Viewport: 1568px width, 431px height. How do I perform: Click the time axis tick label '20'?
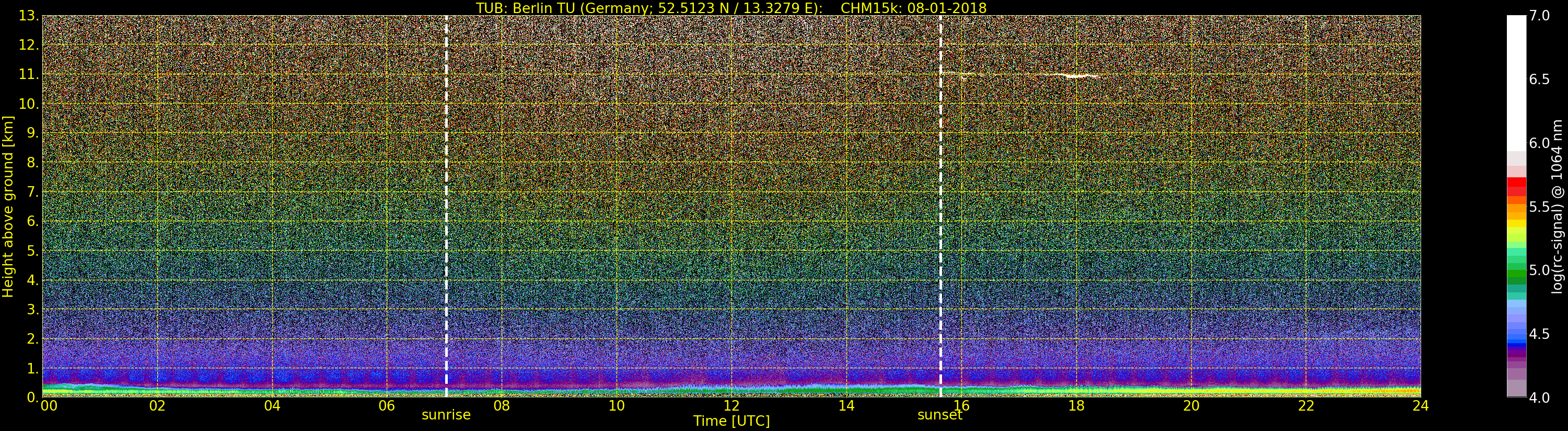tap(1191, 406)
